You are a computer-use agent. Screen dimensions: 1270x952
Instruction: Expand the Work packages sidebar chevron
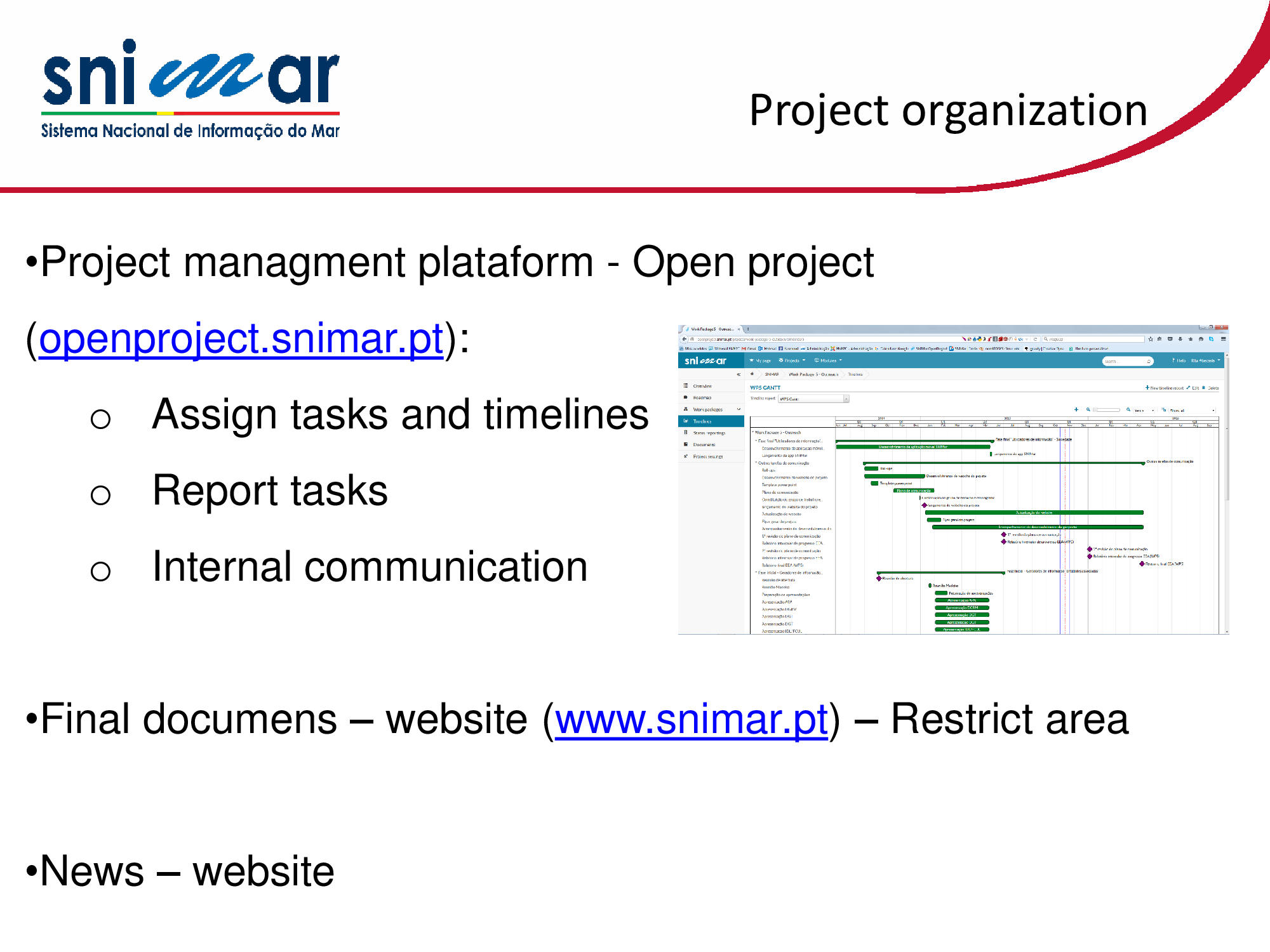pyautogui.click(x=739, y=409)
